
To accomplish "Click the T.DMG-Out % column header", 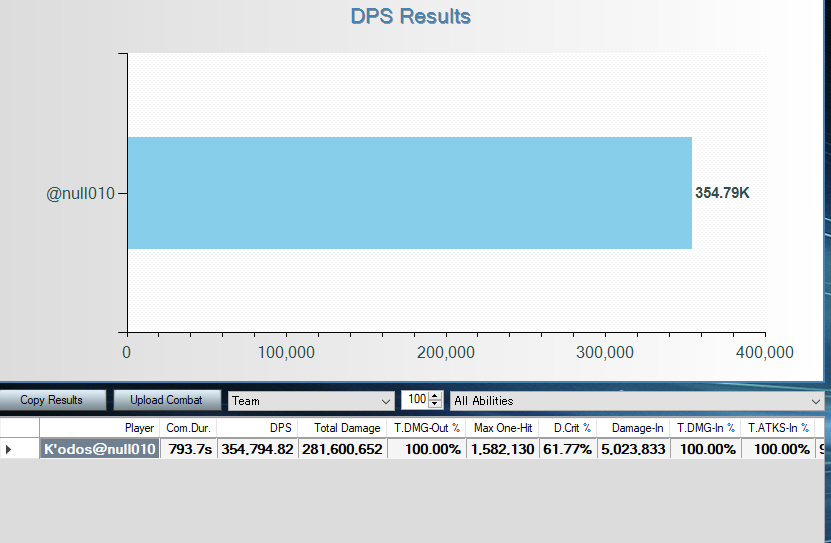I will [x=426, y=428].
